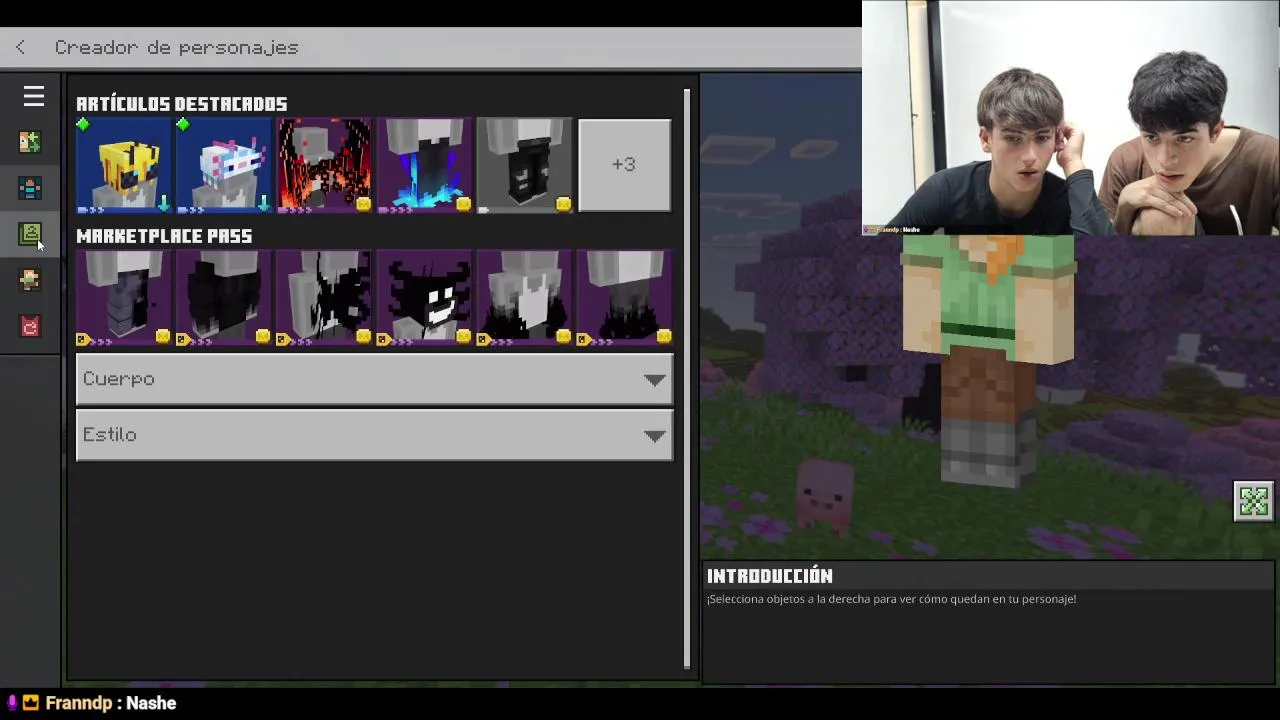Image resolution: width=1280 pixels, height=720 pixels.
Task: Select the green stacked-pages sidebar icon
Action: tap(30, 234)
